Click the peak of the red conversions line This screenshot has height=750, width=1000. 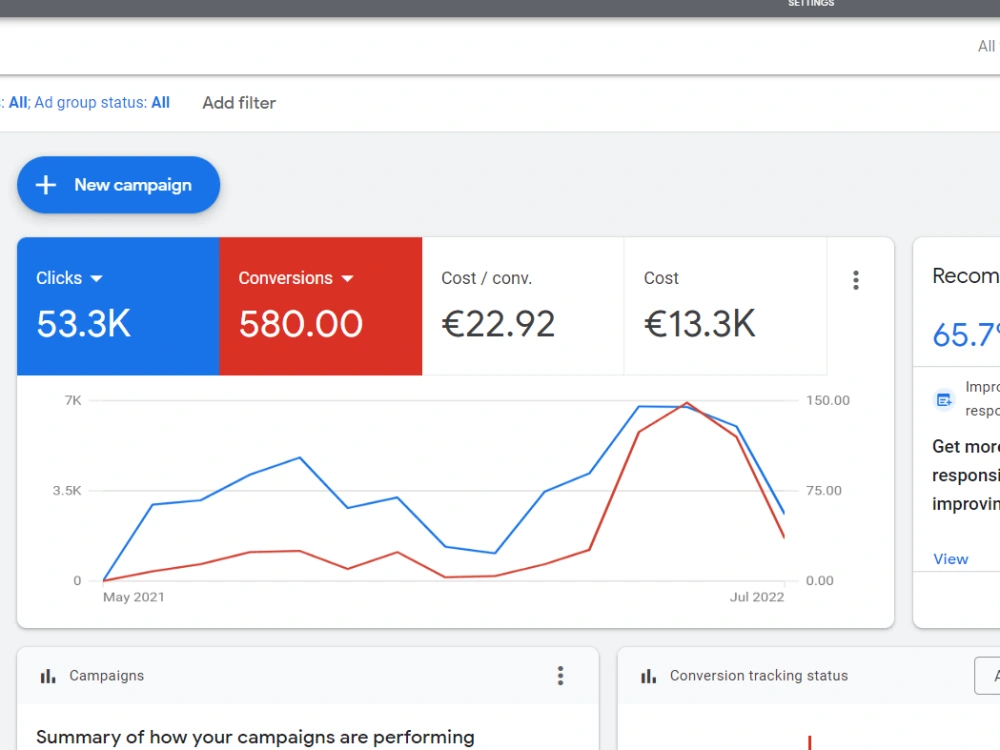point(687,403)
